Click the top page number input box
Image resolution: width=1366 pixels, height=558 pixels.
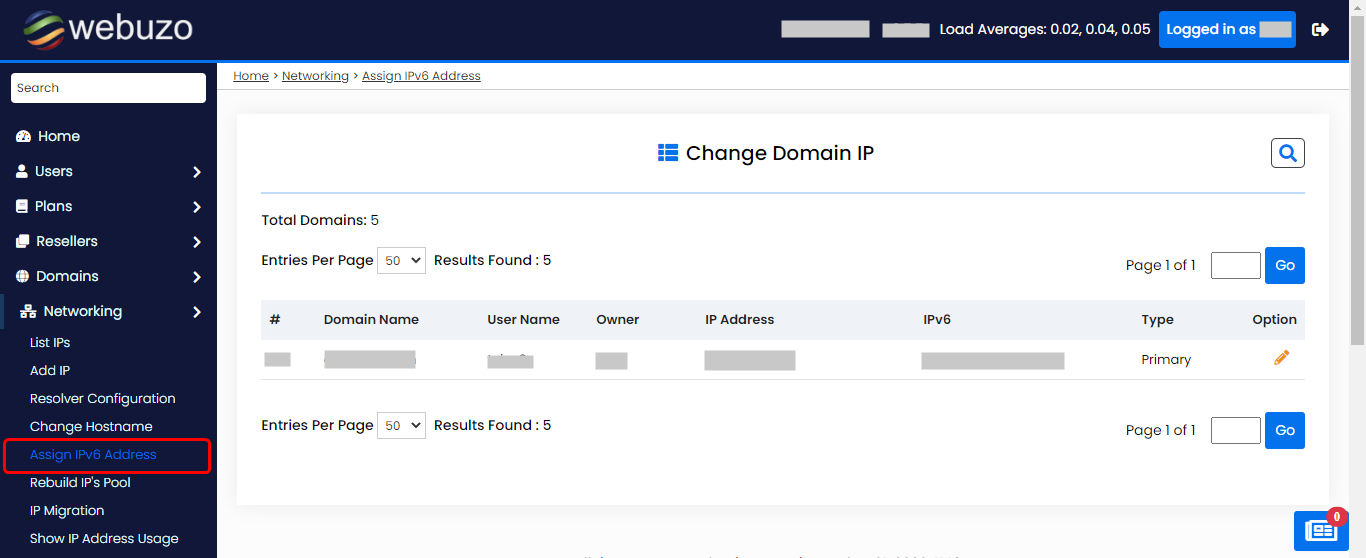pos(1235,265)
